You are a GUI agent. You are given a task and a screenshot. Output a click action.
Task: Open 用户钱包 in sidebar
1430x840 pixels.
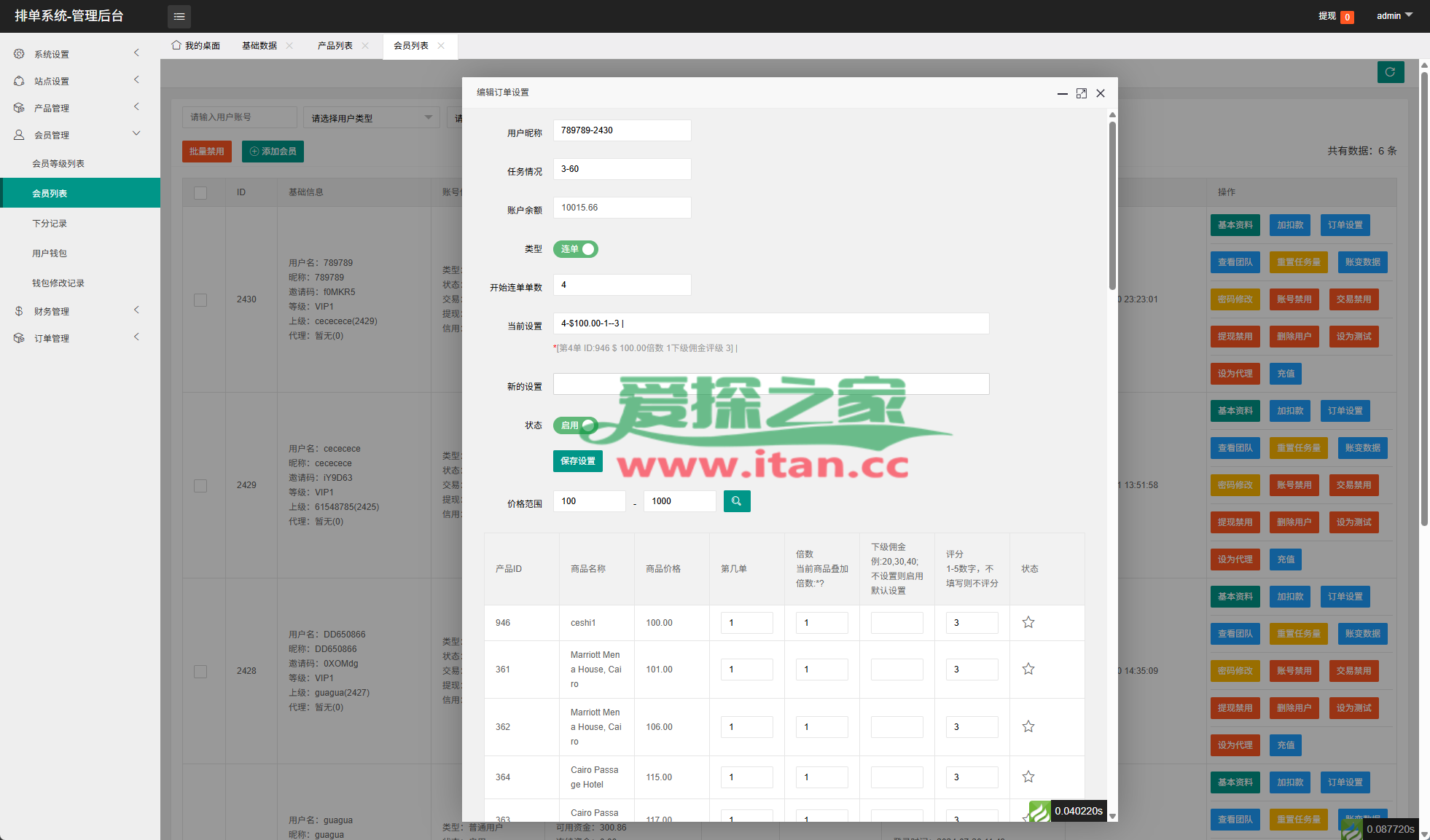tap(80, 254)
